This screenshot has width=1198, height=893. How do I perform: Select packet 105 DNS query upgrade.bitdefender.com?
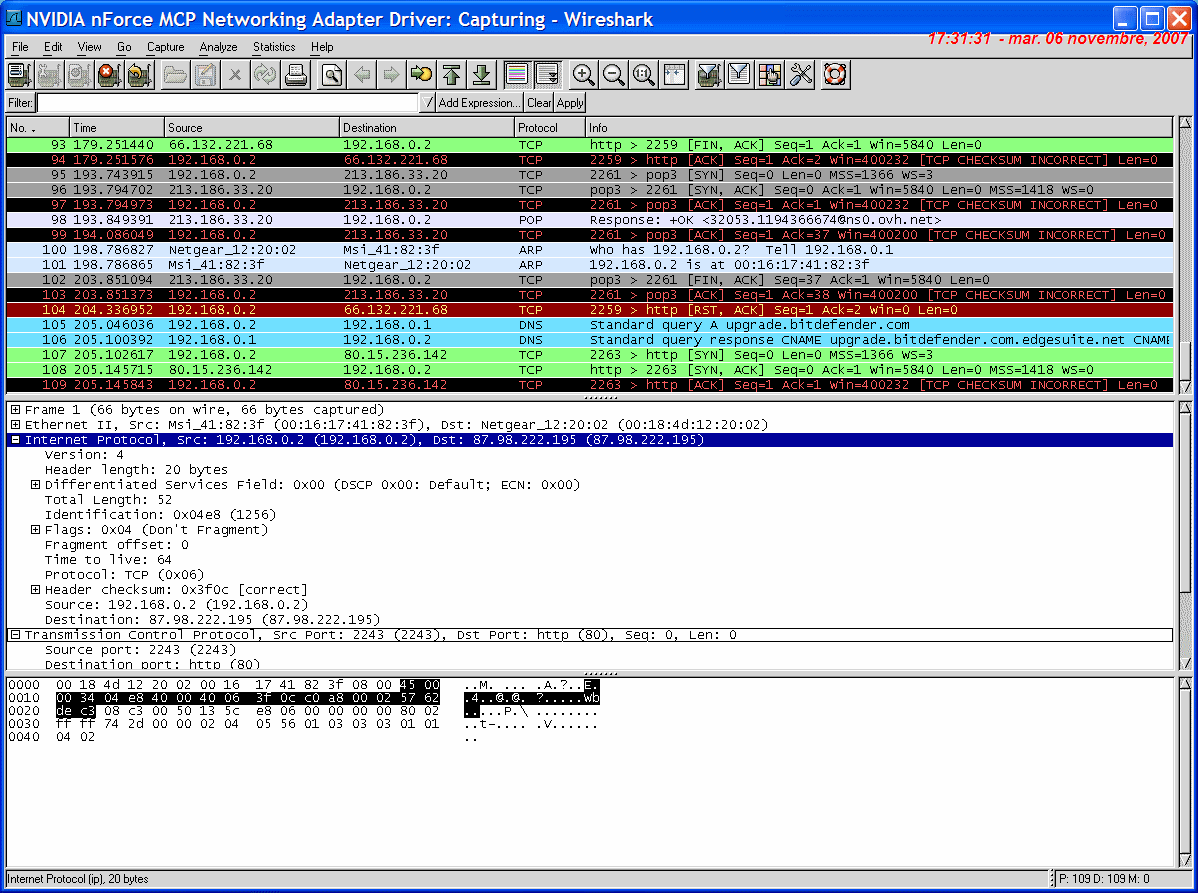pyautogui.click(x=590, y=325)
